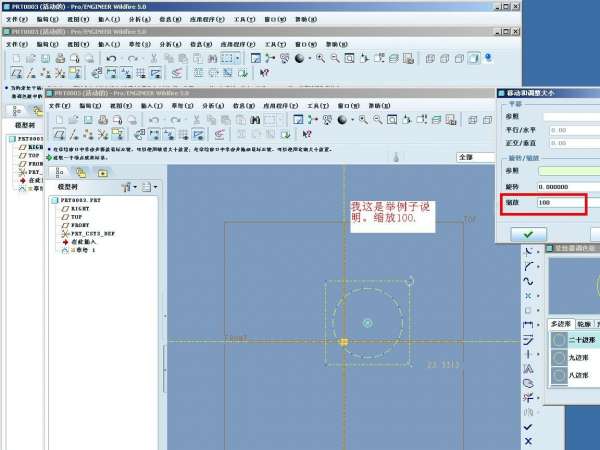Open model tree Settings dropdown
The image size is (600, 450).
point(149,187)
